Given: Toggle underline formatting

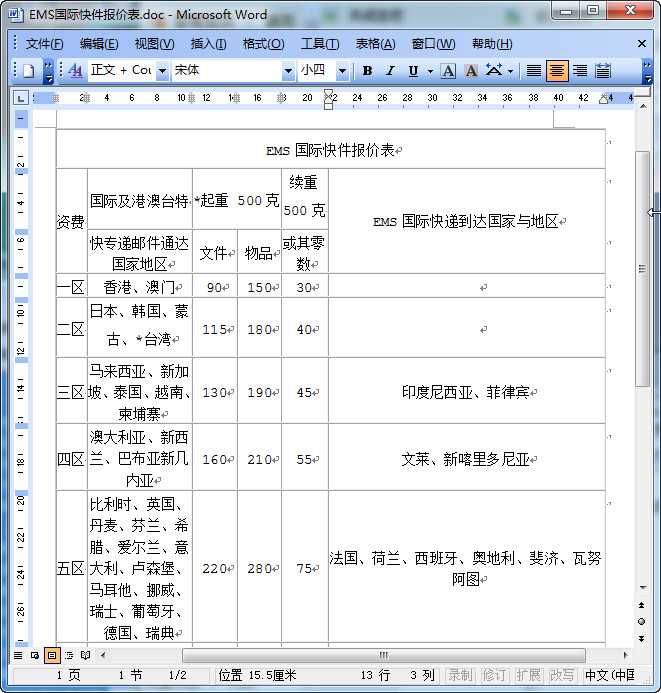Looking at the screenshot, I should [x=413, y=71].
